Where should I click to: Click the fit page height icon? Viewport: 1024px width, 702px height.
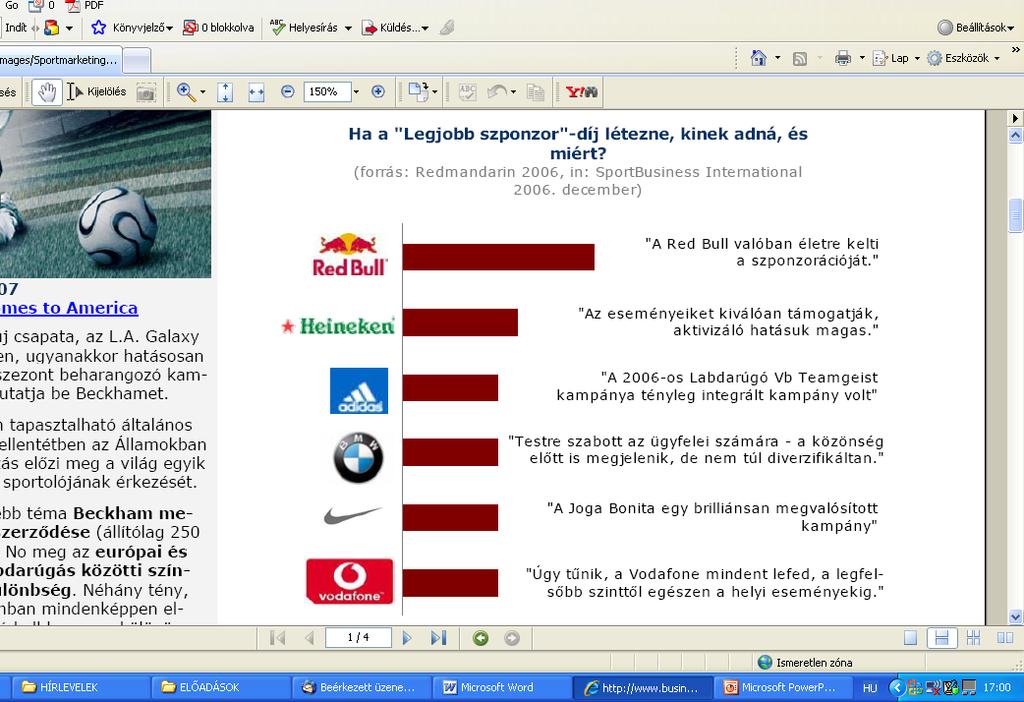point(225,92)
